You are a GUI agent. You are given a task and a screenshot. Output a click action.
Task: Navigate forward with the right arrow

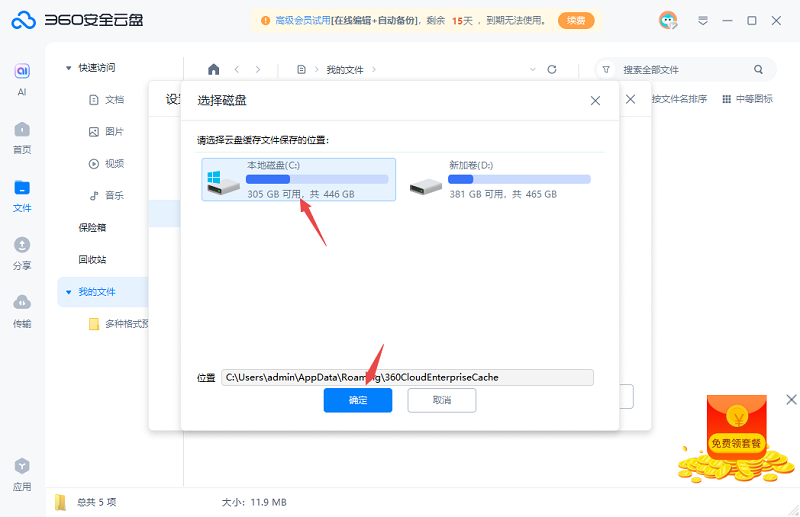click(258, 69)
